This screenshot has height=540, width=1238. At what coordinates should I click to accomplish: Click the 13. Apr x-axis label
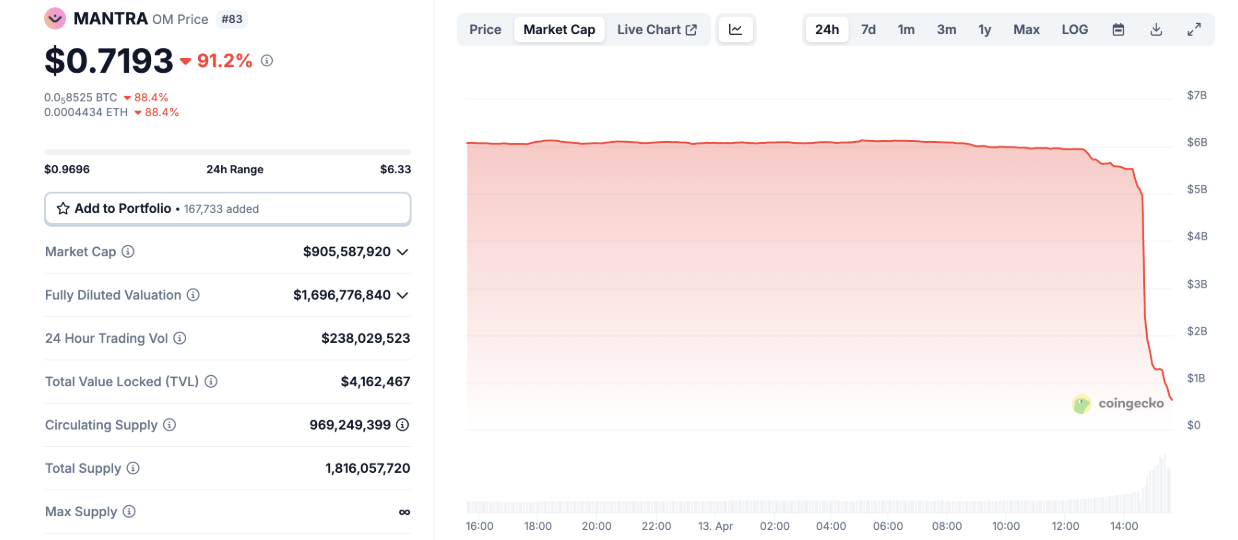click(x=713, y=526)
